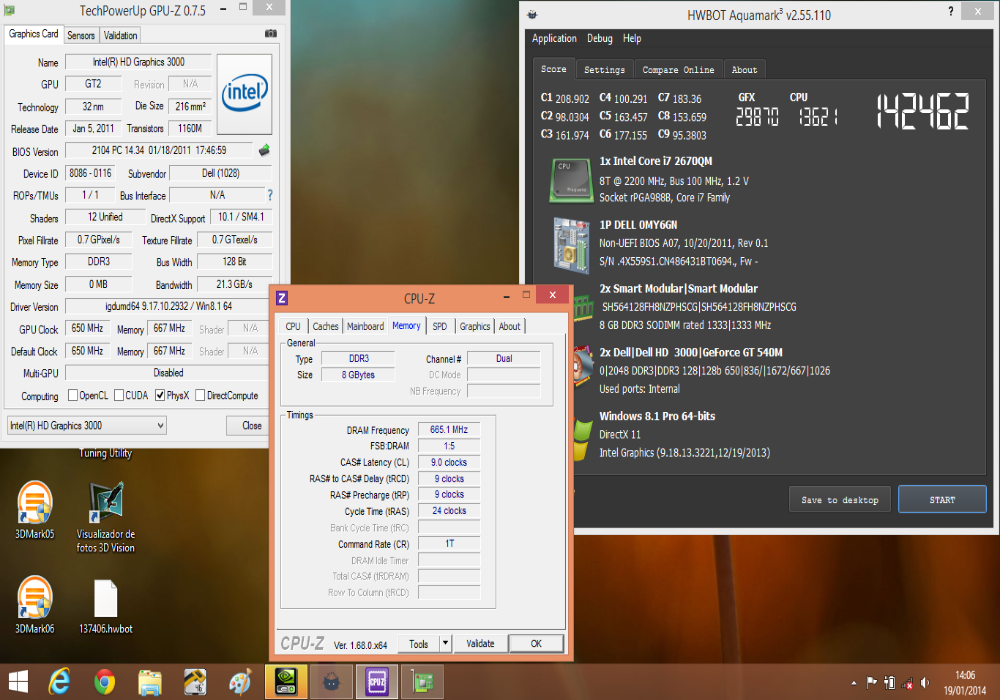Launch Google Chrome from taskbar
Viewport: 1000px width, 700px height.
click(105, 682)
